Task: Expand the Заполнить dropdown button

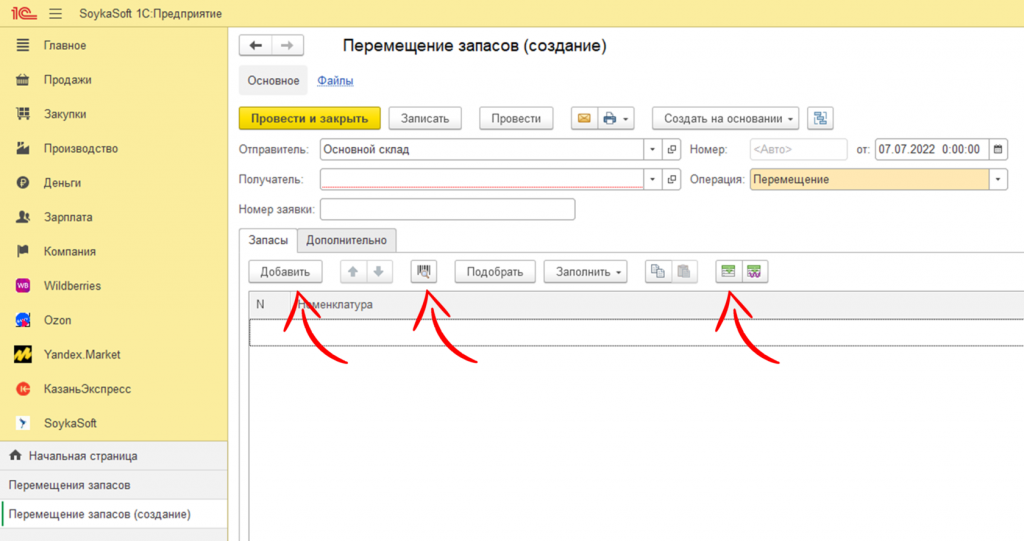Action: pos(585,271)
